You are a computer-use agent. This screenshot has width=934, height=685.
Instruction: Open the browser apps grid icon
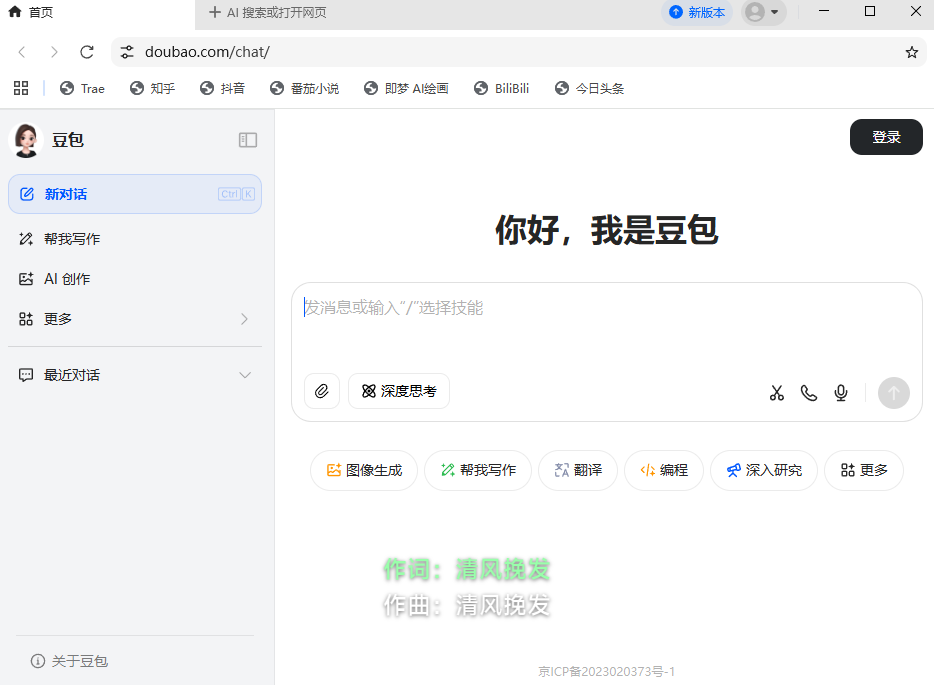pyautogui.click(x=21, y=88)
